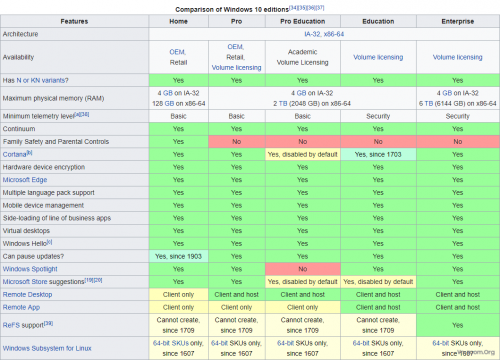500x360 pixels.
Task: Click the TB link in 6 TB Enterprise memory
Action: tap(428, 104)
